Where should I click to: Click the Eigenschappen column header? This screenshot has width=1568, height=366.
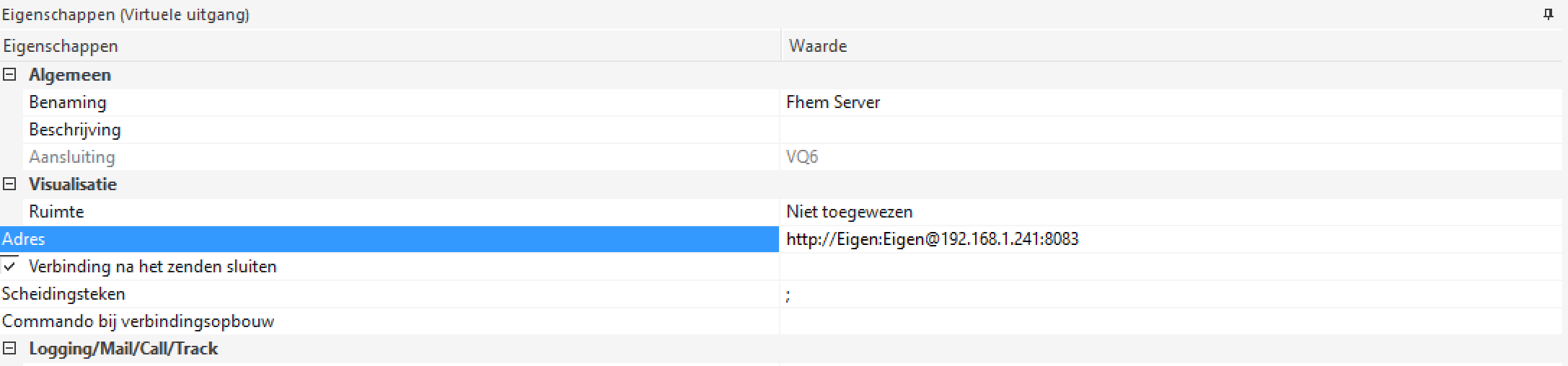click(61, 46)
